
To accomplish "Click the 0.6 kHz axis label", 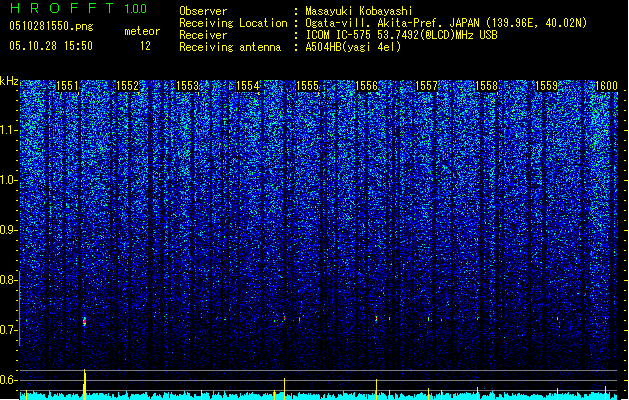I will [8, 380].
